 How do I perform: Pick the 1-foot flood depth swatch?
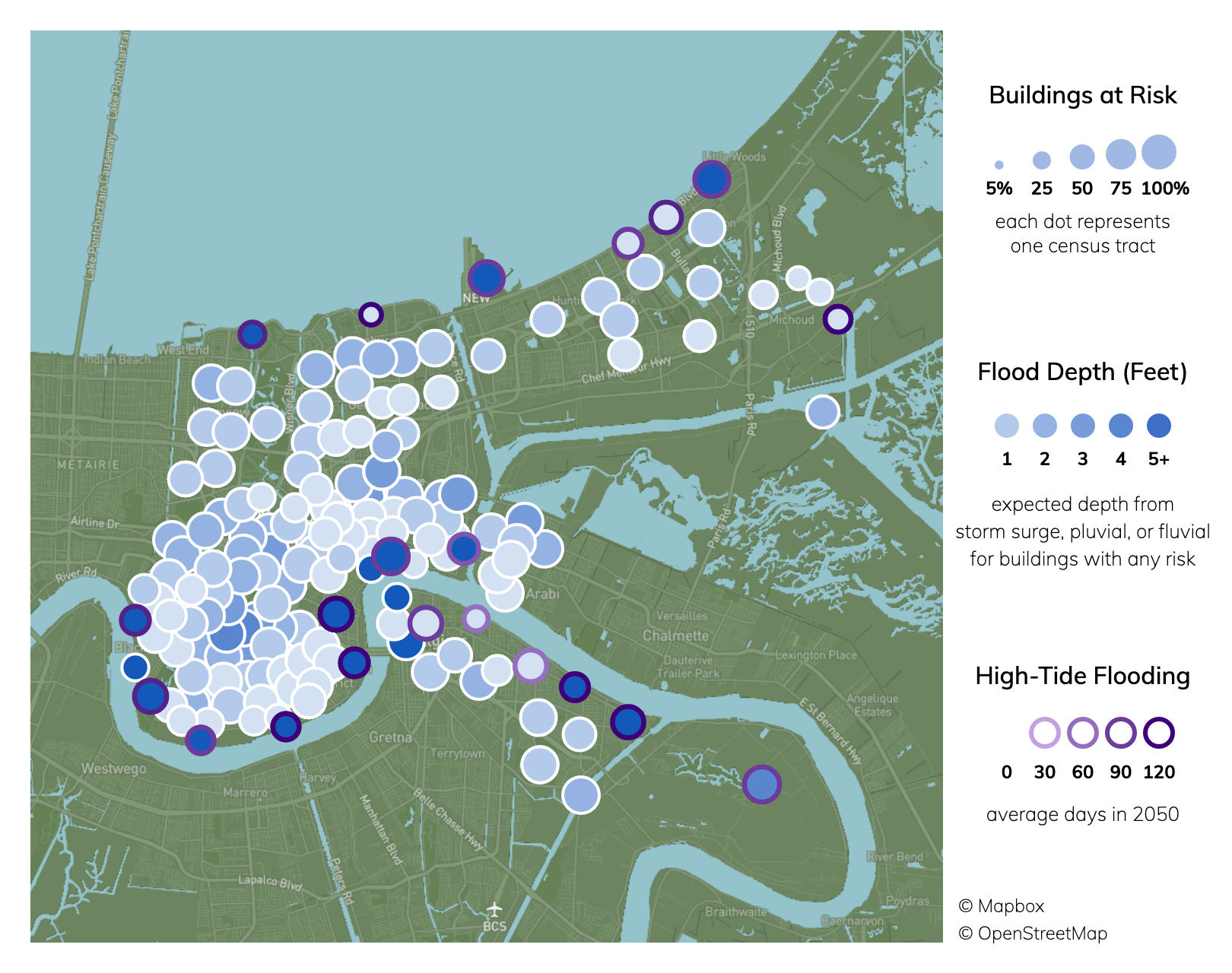(1007, 426)
